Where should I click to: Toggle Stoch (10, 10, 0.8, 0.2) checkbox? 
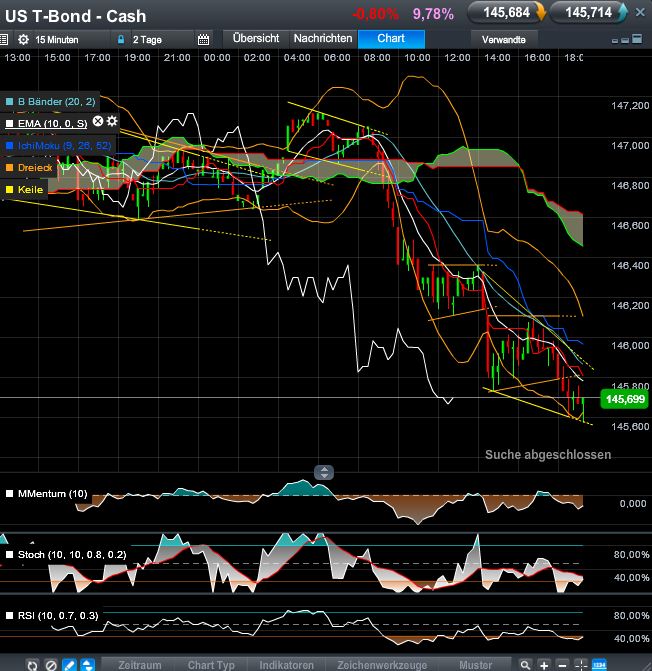coord(9,555)
